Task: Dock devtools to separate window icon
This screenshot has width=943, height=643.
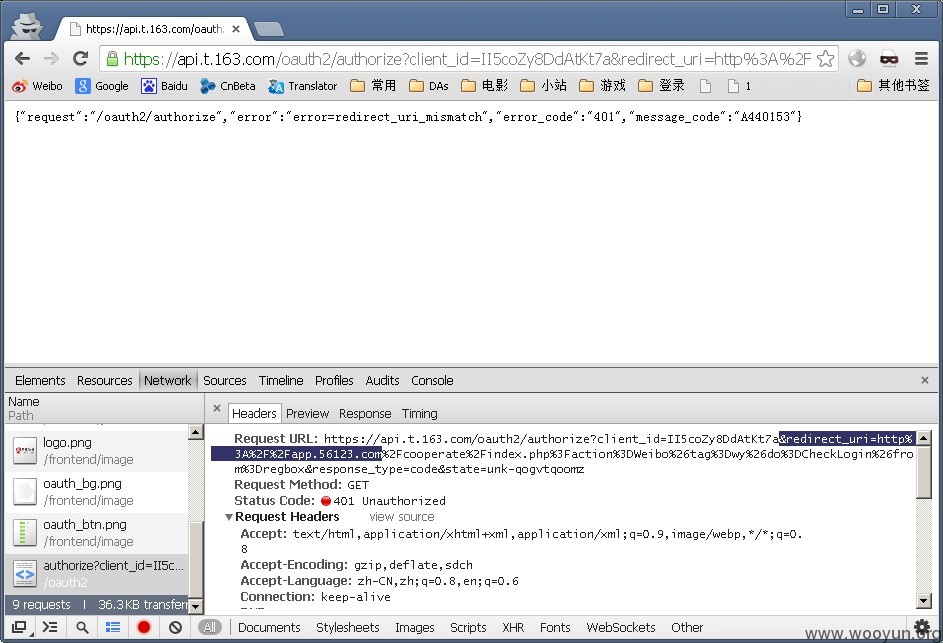Action: point(19,627)
